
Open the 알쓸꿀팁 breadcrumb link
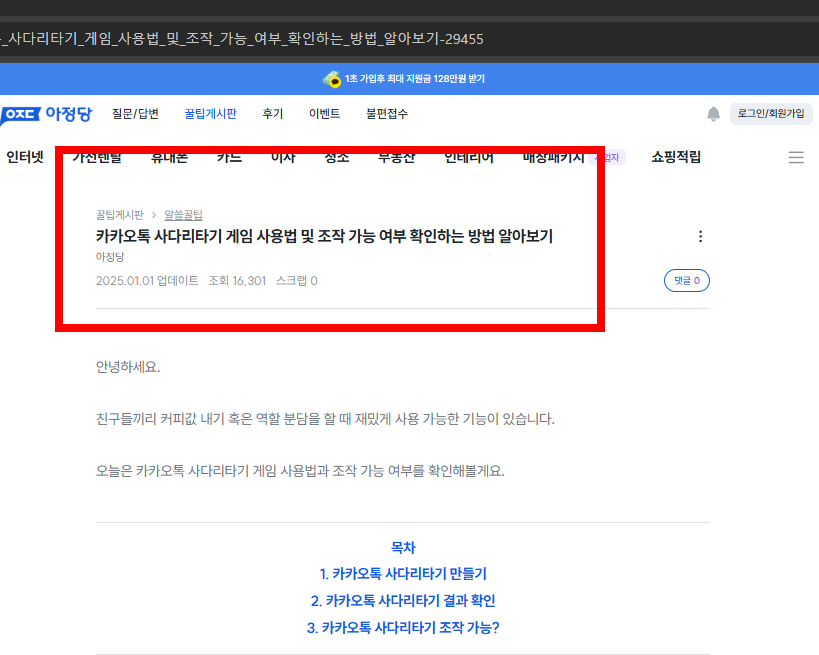(185, 213)
